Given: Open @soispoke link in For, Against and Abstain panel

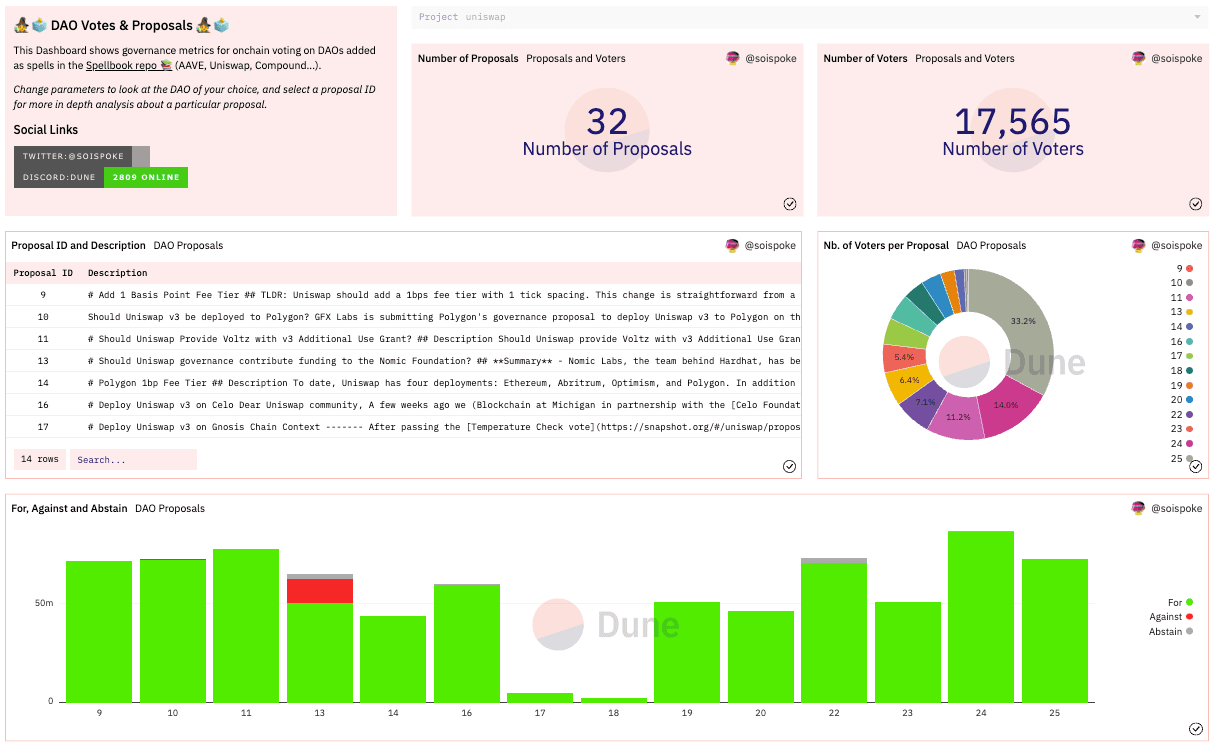Looking at the screenshot, I should pyautogui.click(x=1177, y=508).
